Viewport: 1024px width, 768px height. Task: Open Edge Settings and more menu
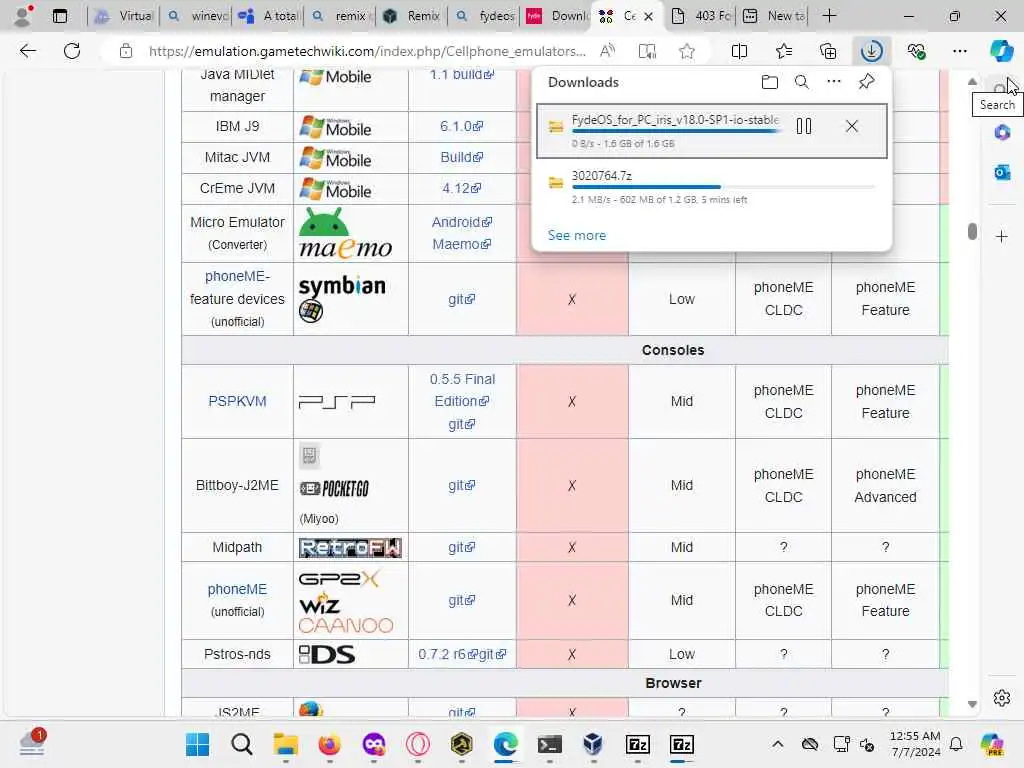coord(960,51)
